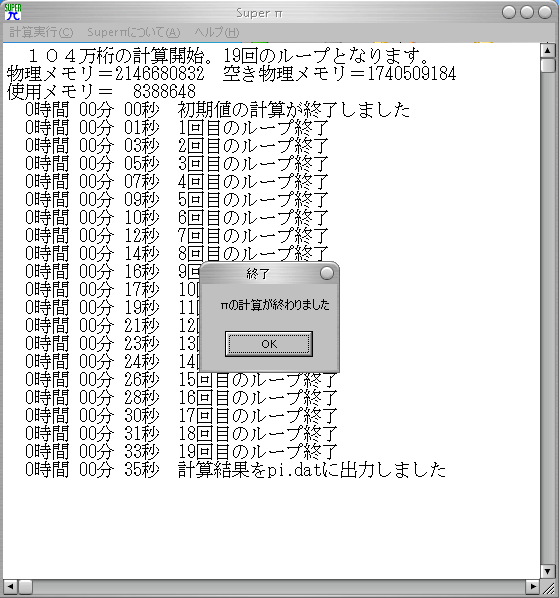559x598 pixels.
Task: Click the horizontal scrollbar left arrow
Action: (10, 586)
